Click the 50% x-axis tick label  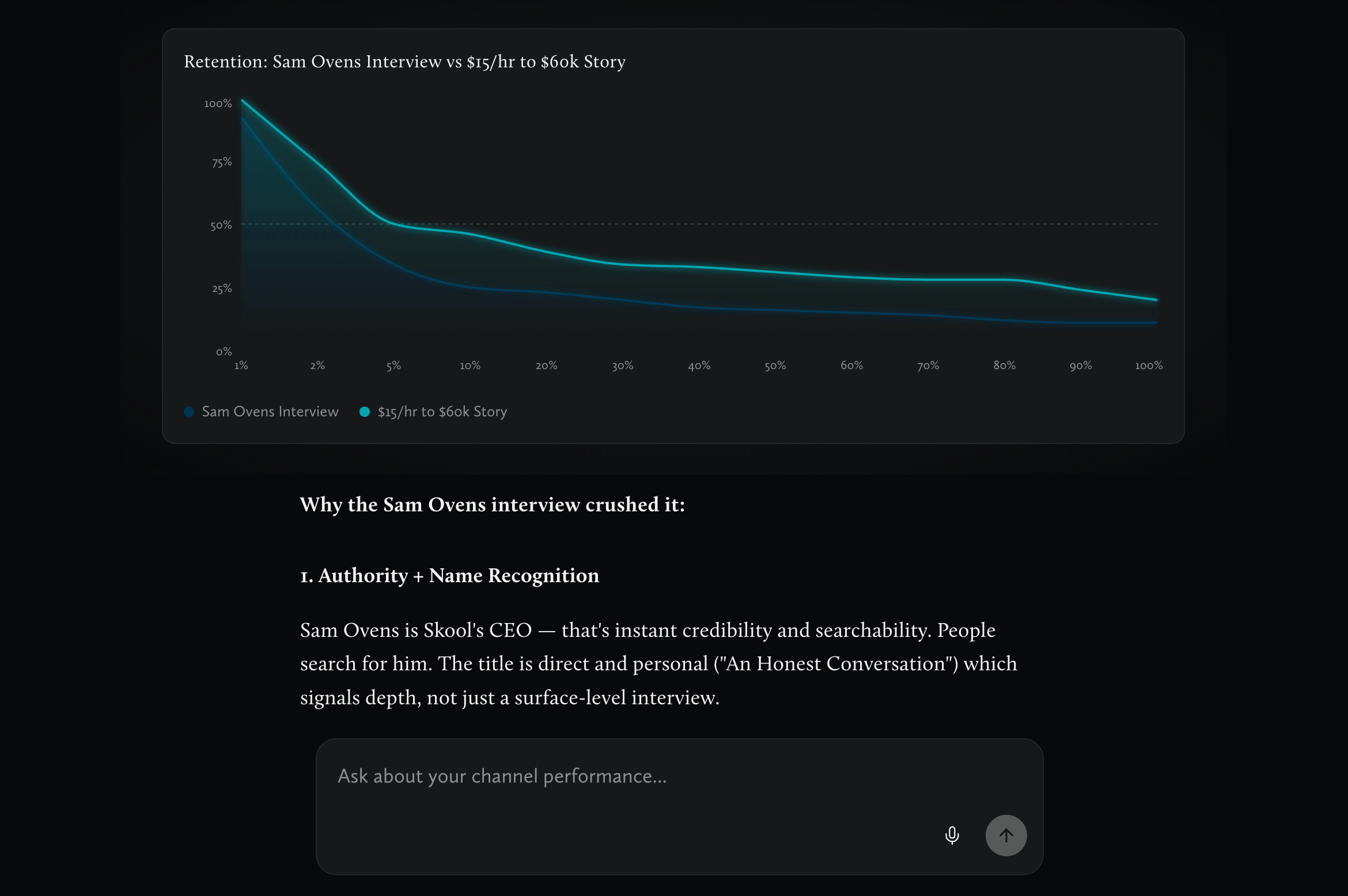[775, 365]
